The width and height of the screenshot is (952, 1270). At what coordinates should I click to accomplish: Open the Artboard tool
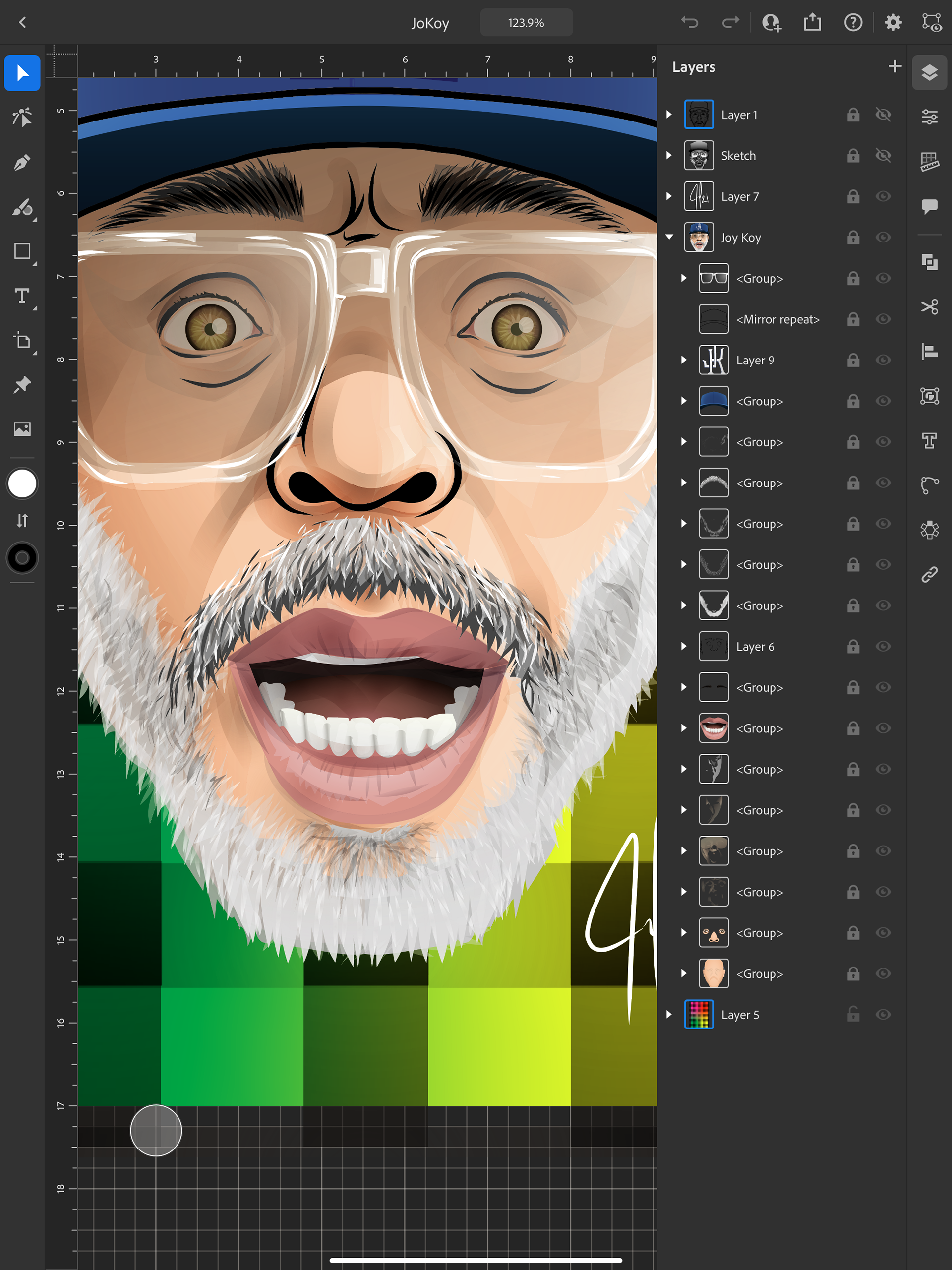tap(22, 341)
